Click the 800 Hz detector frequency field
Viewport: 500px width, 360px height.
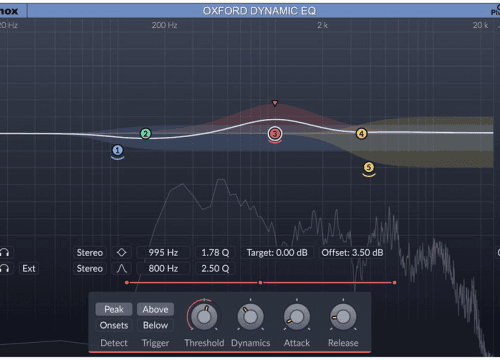tap(163, 269)
